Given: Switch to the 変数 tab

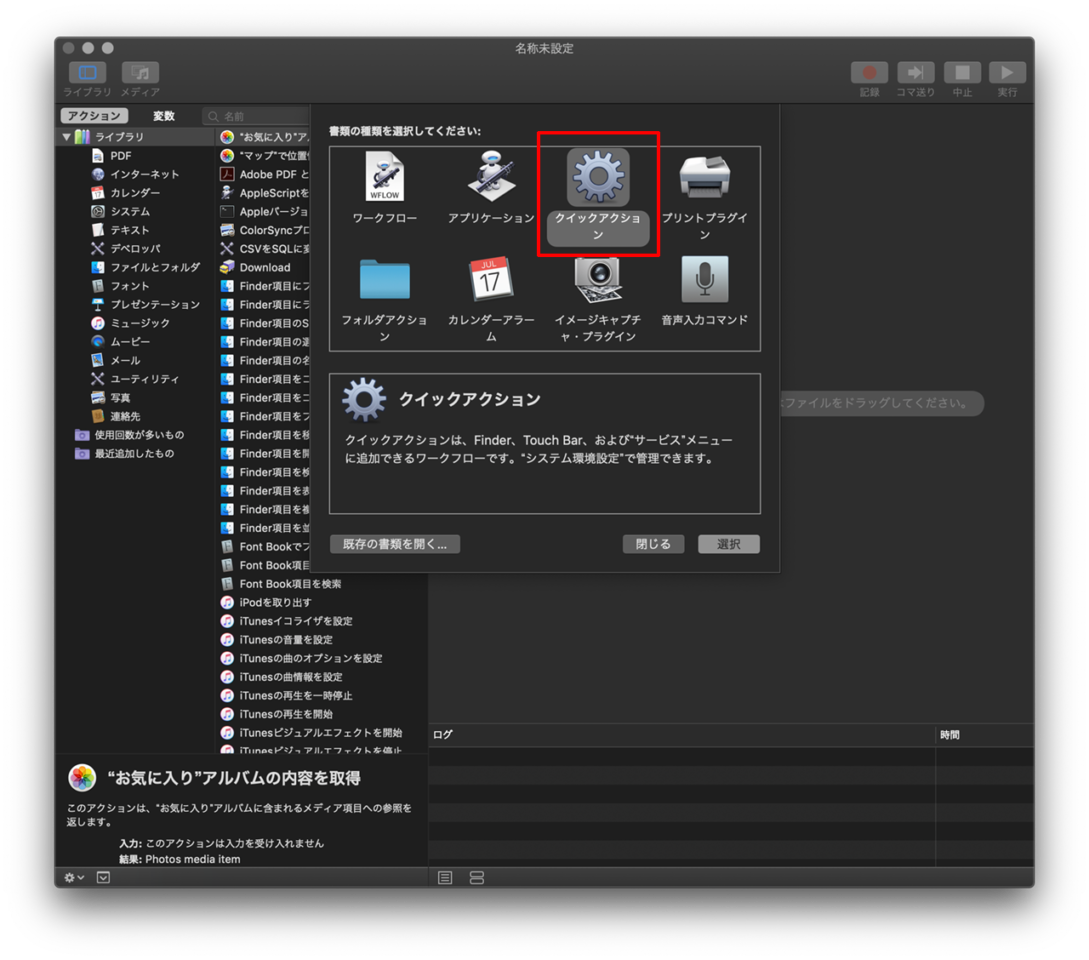Looking at the screenshot, I should point(164,116).
